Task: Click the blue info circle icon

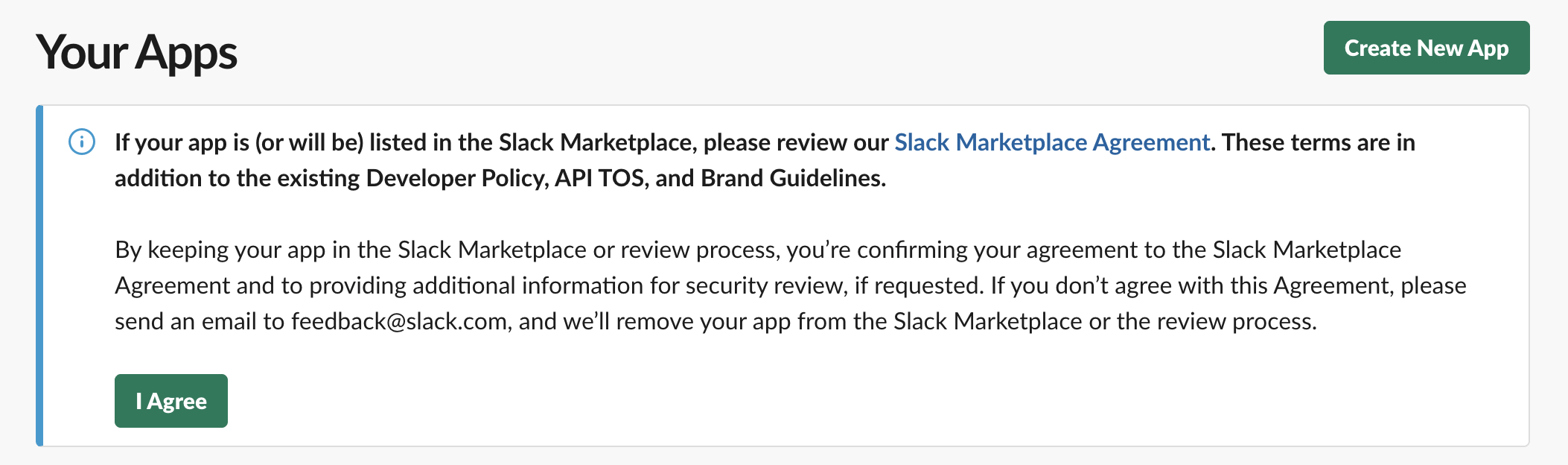Action: pos(82,142)
